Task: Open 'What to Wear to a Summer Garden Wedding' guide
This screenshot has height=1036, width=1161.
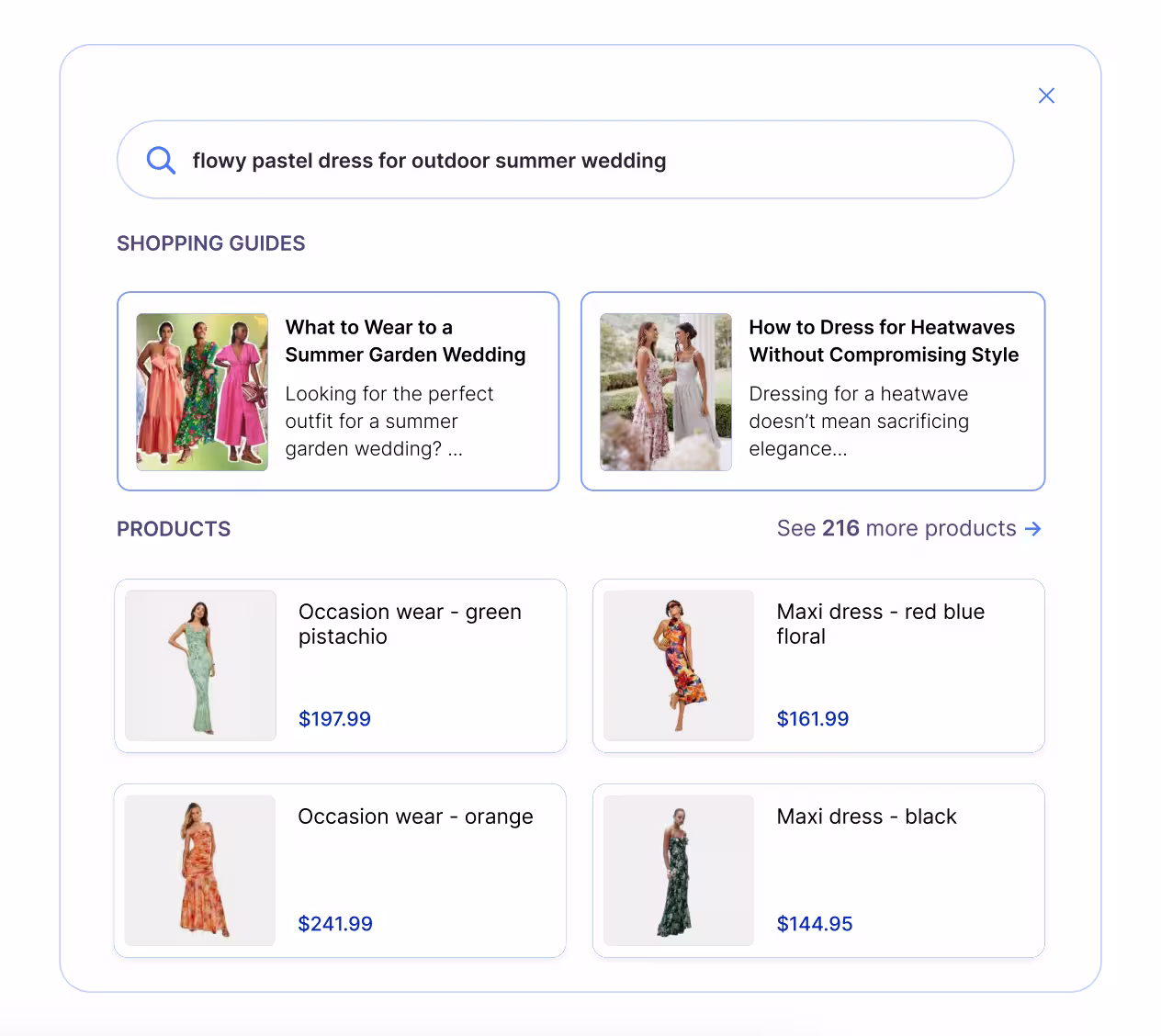Action: 405,341
